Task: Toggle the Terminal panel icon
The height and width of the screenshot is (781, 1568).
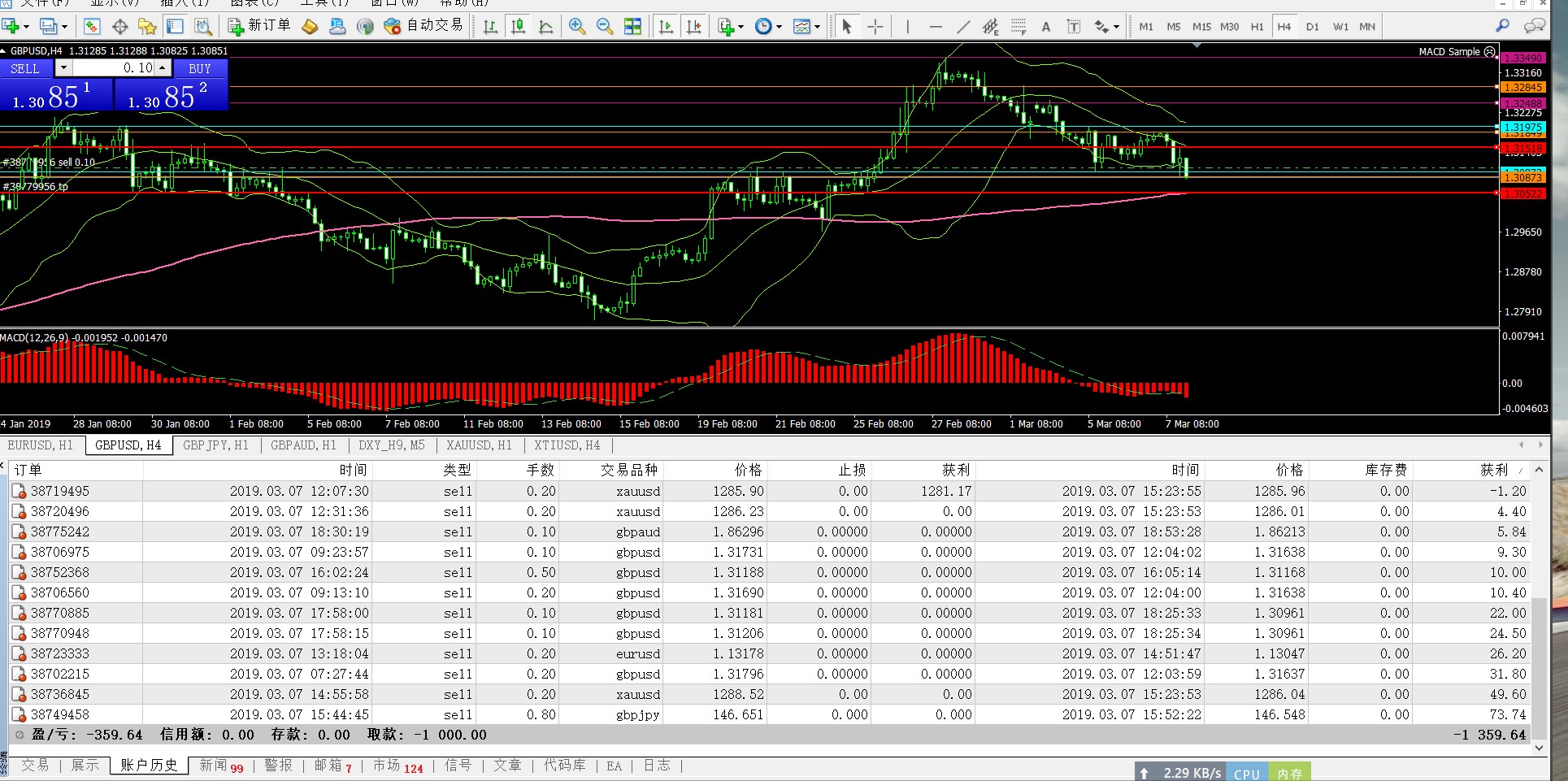Action: click(175, 26)
